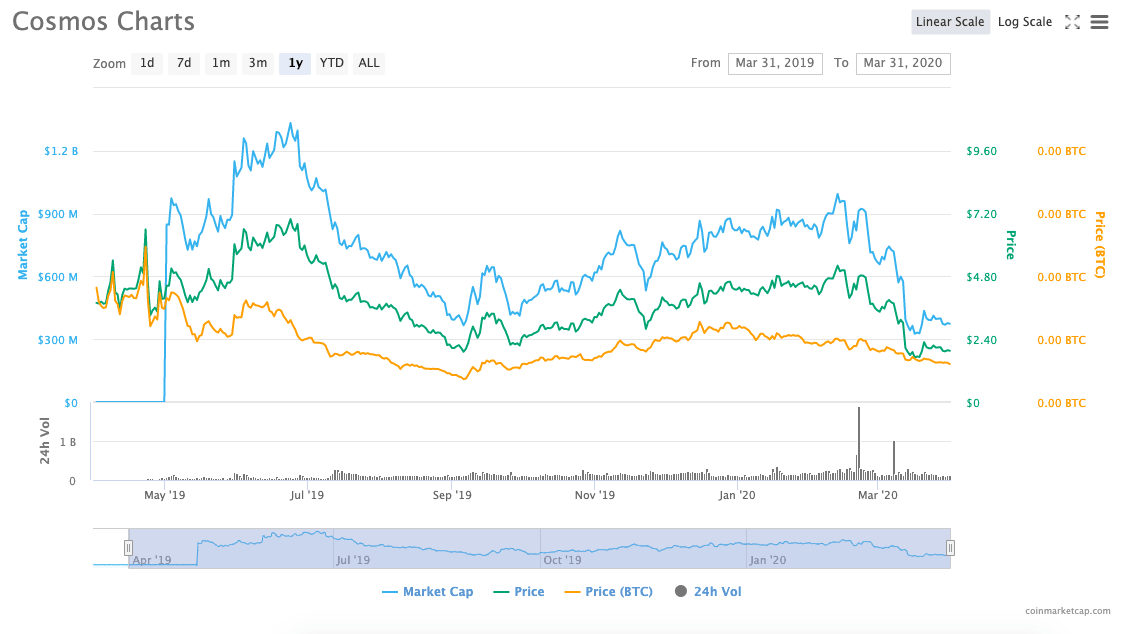The image size is (1133, 634).
Task: Click the To date field
Action: tap(903, 63)
